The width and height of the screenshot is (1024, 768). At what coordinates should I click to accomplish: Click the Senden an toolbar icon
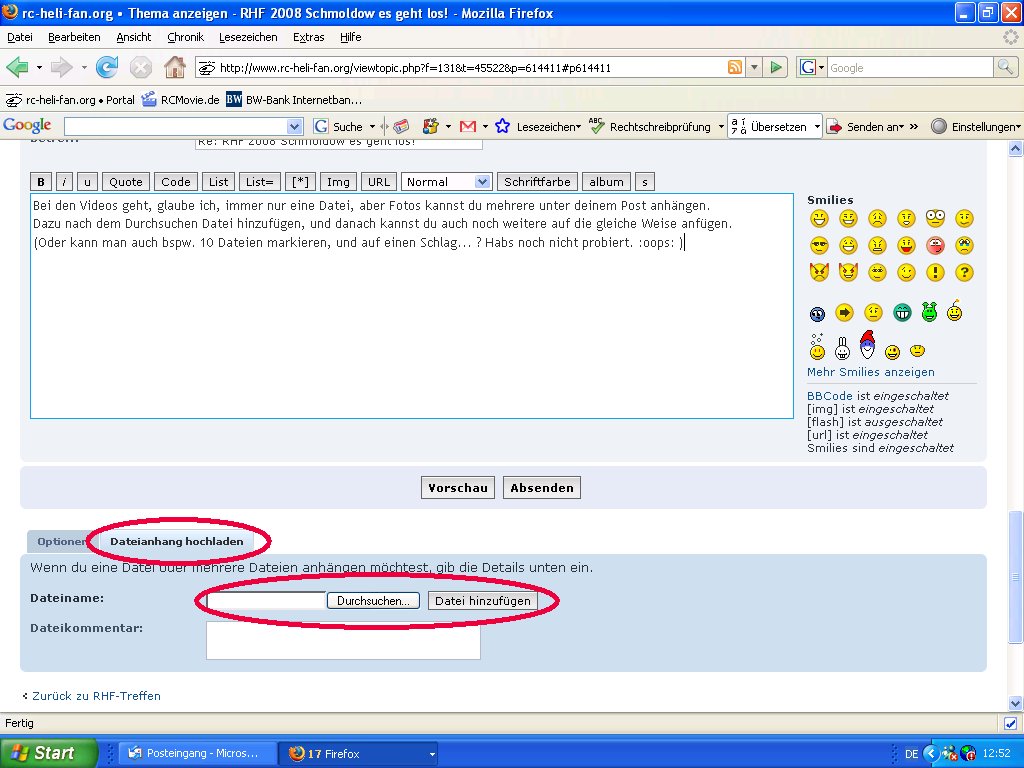tap(834, 127)
